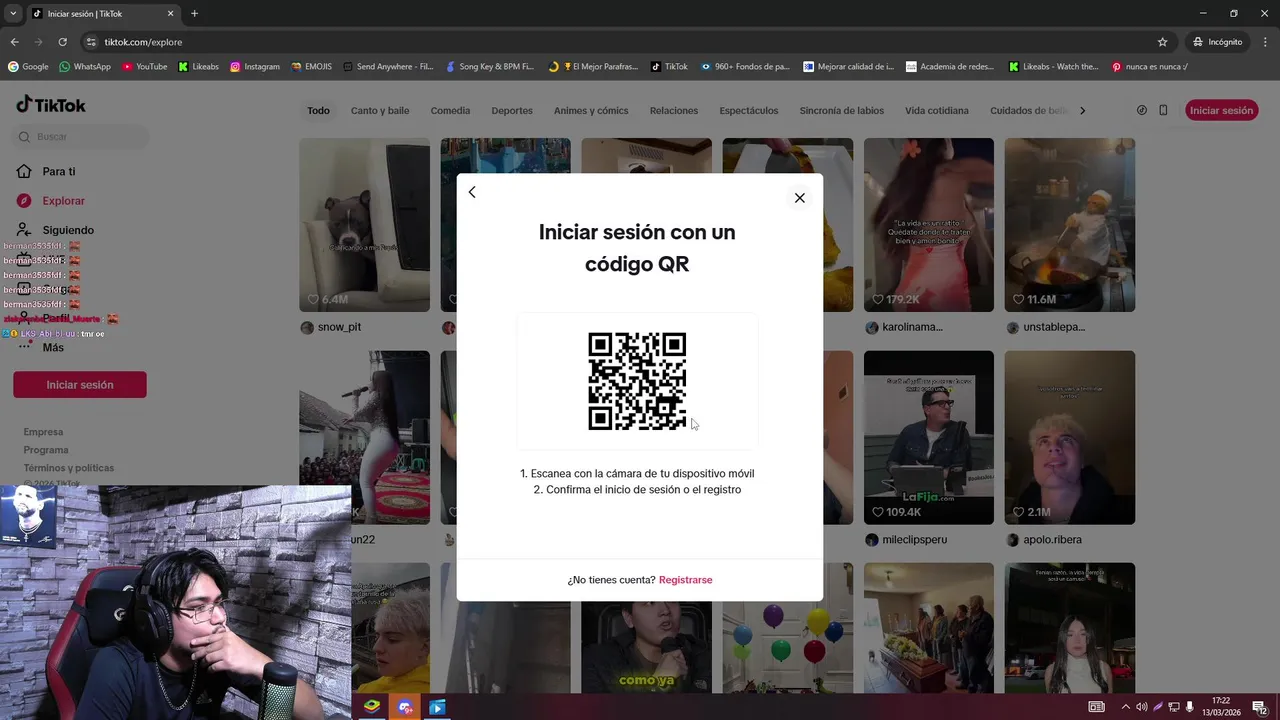This screenshot has height=720, width=1280.
Task: Select the Todo category tab
Action: click(x=318, y=110)
